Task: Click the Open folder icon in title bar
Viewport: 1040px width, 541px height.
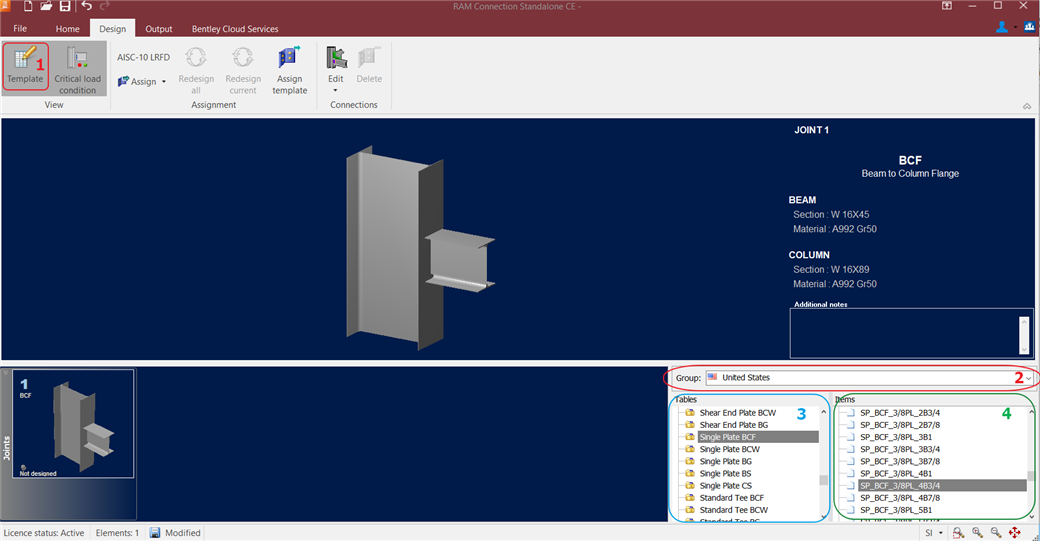Action: pos(46,7)
